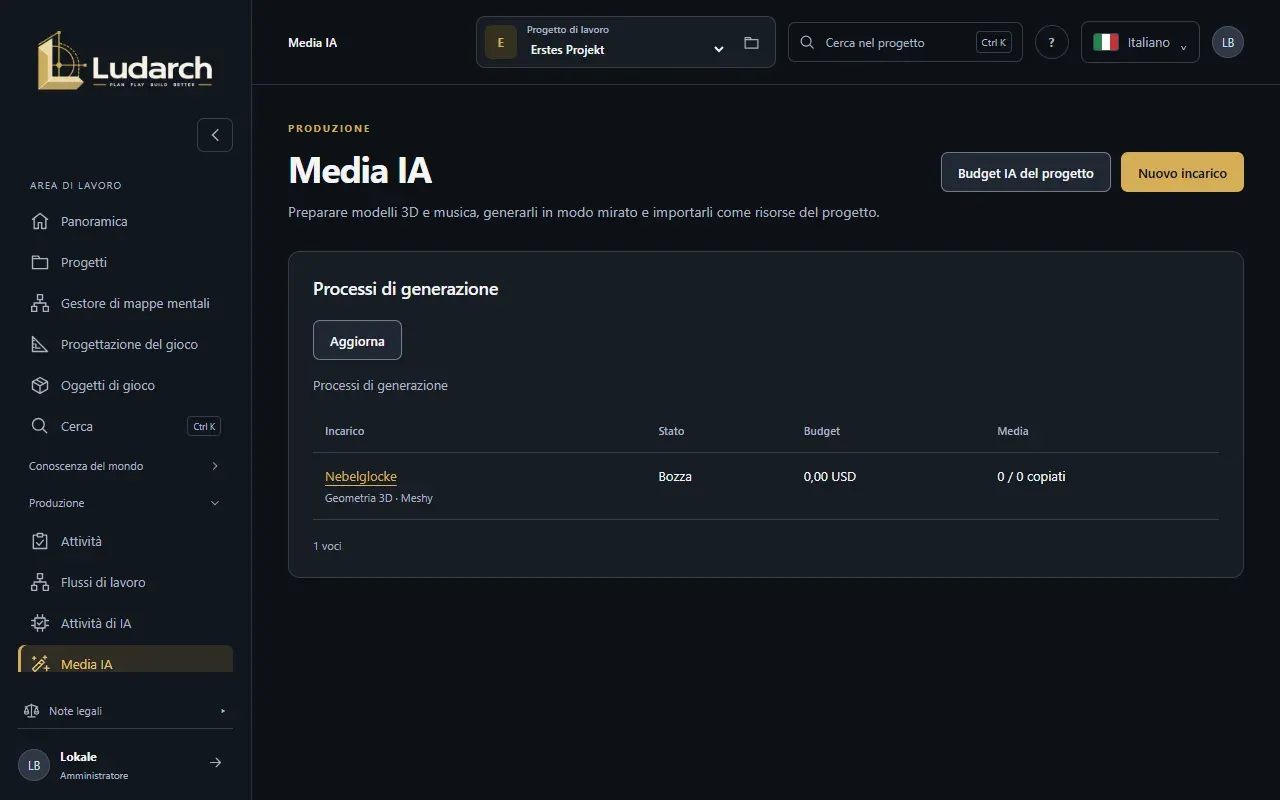
Task: Expand Note legali menu
Action: [x=125, y=711]
